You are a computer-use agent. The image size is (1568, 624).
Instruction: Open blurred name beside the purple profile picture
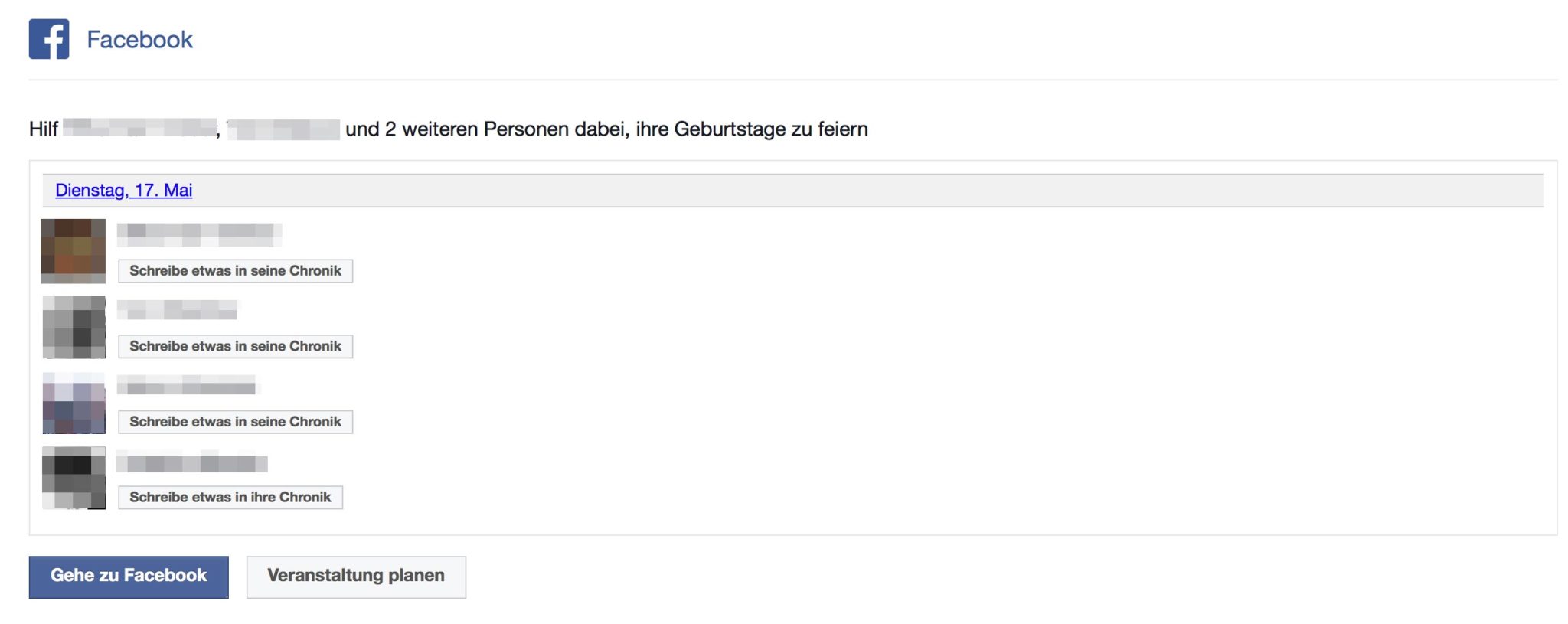[188, 386]
